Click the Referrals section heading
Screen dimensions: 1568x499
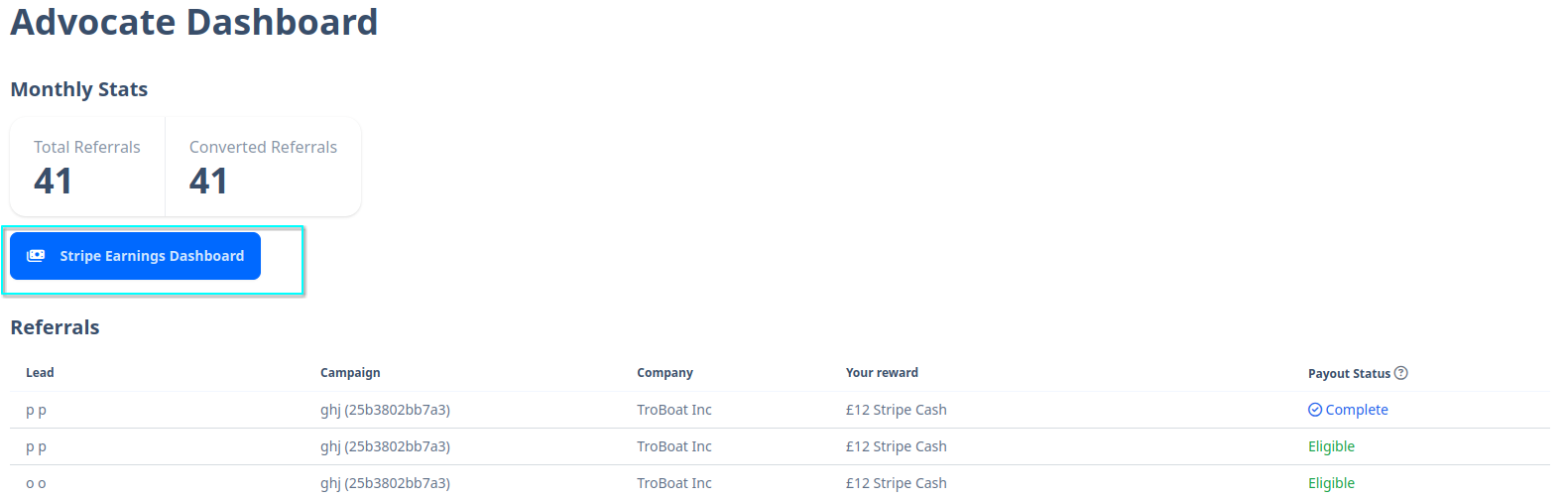(55, 327)
